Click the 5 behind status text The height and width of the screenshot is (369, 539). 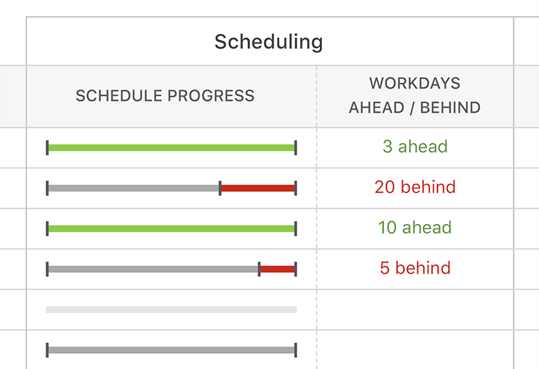[415, 268]
